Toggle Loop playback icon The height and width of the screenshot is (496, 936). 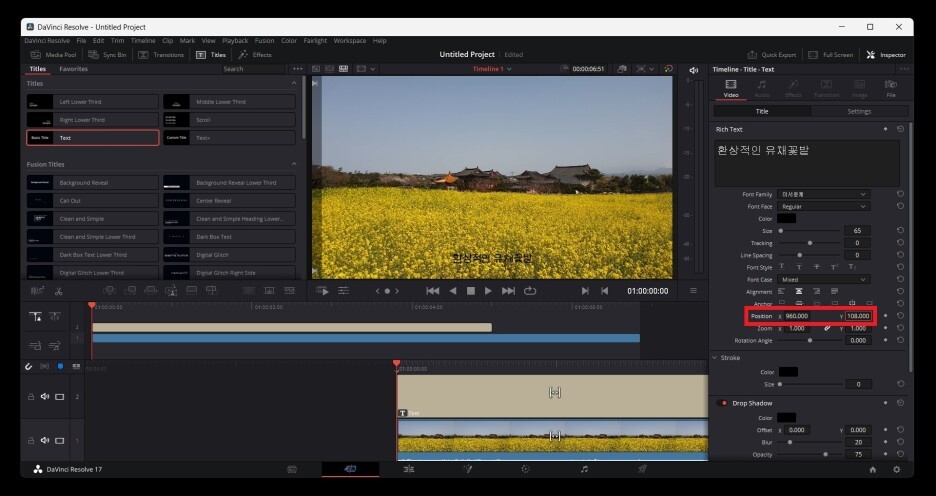[x=529, y=291]
